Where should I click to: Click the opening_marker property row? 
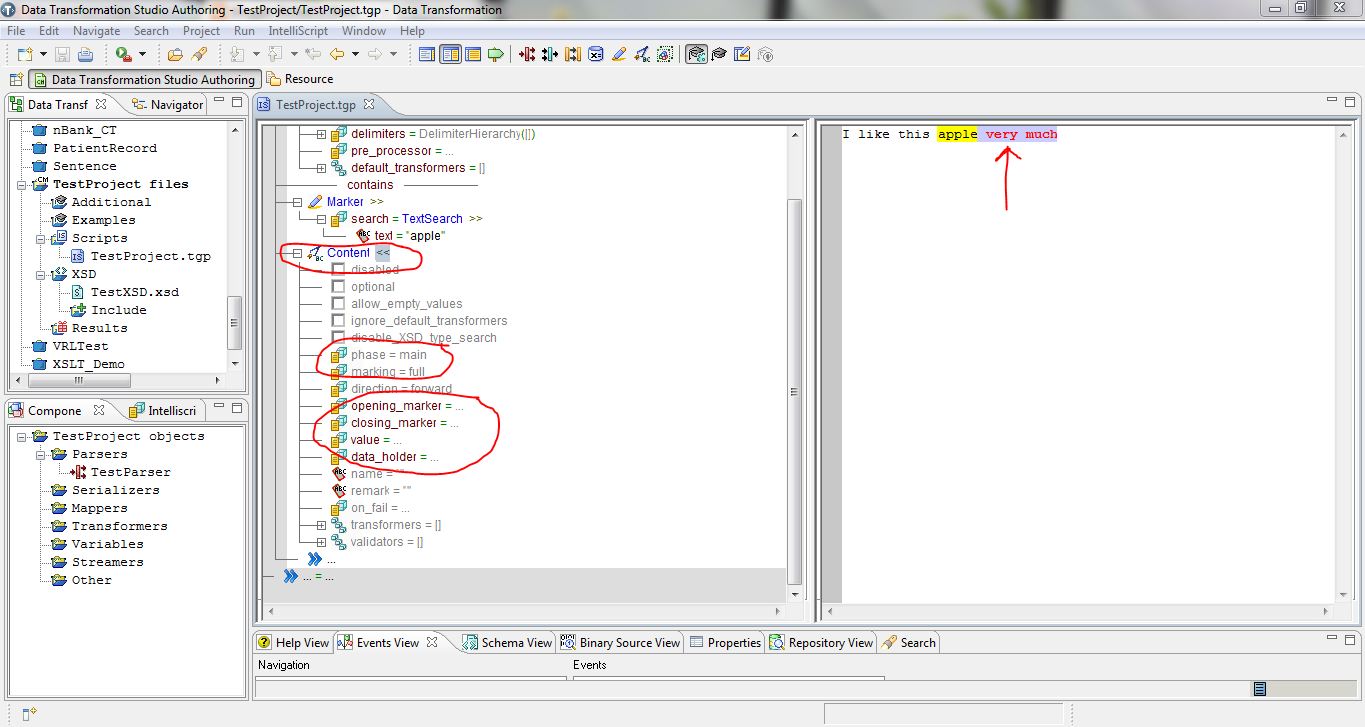click(x=398, y=406)
